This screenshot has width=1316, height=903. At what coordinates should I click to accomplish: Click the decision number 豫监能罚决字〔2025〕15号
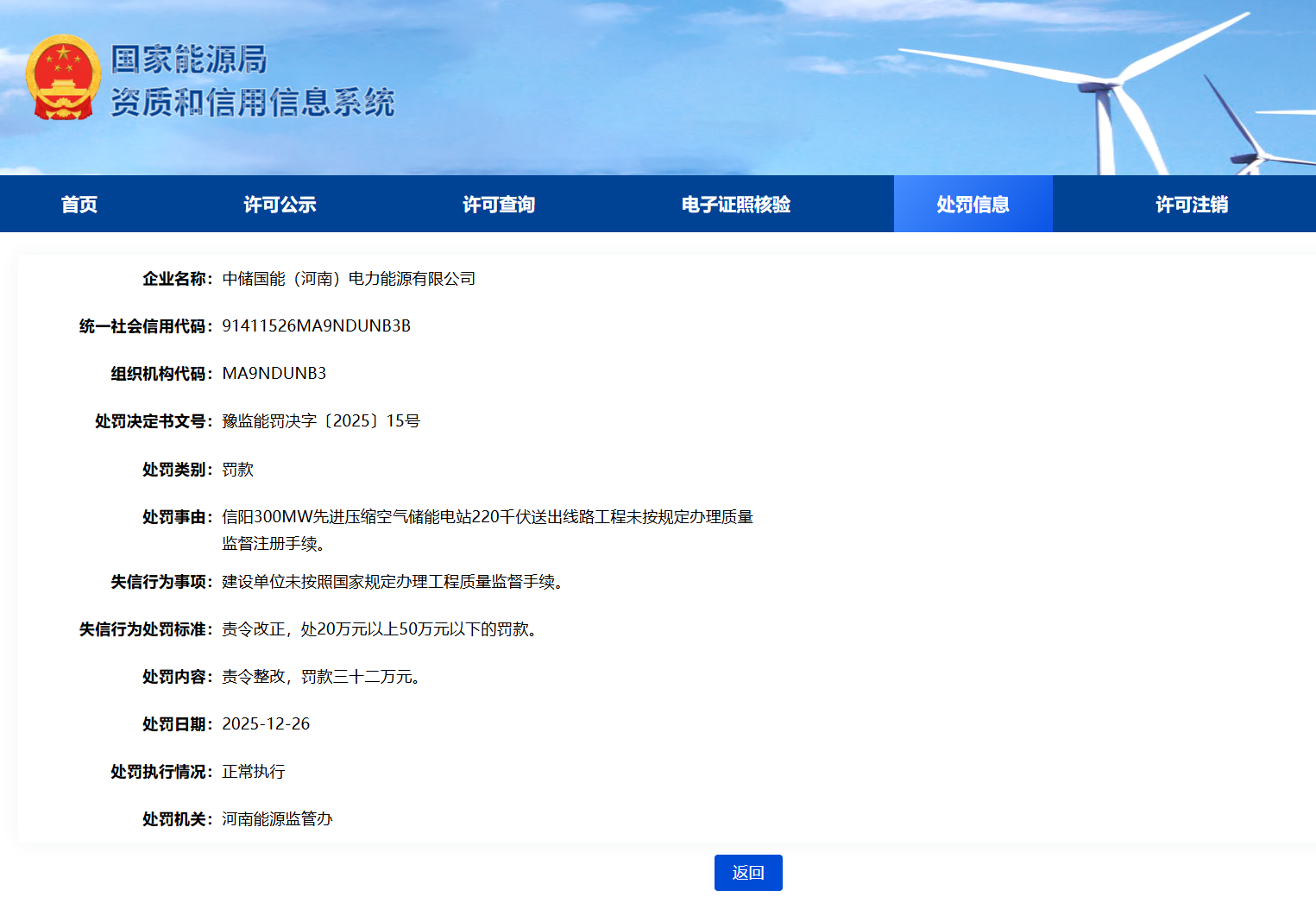point(320,421)
